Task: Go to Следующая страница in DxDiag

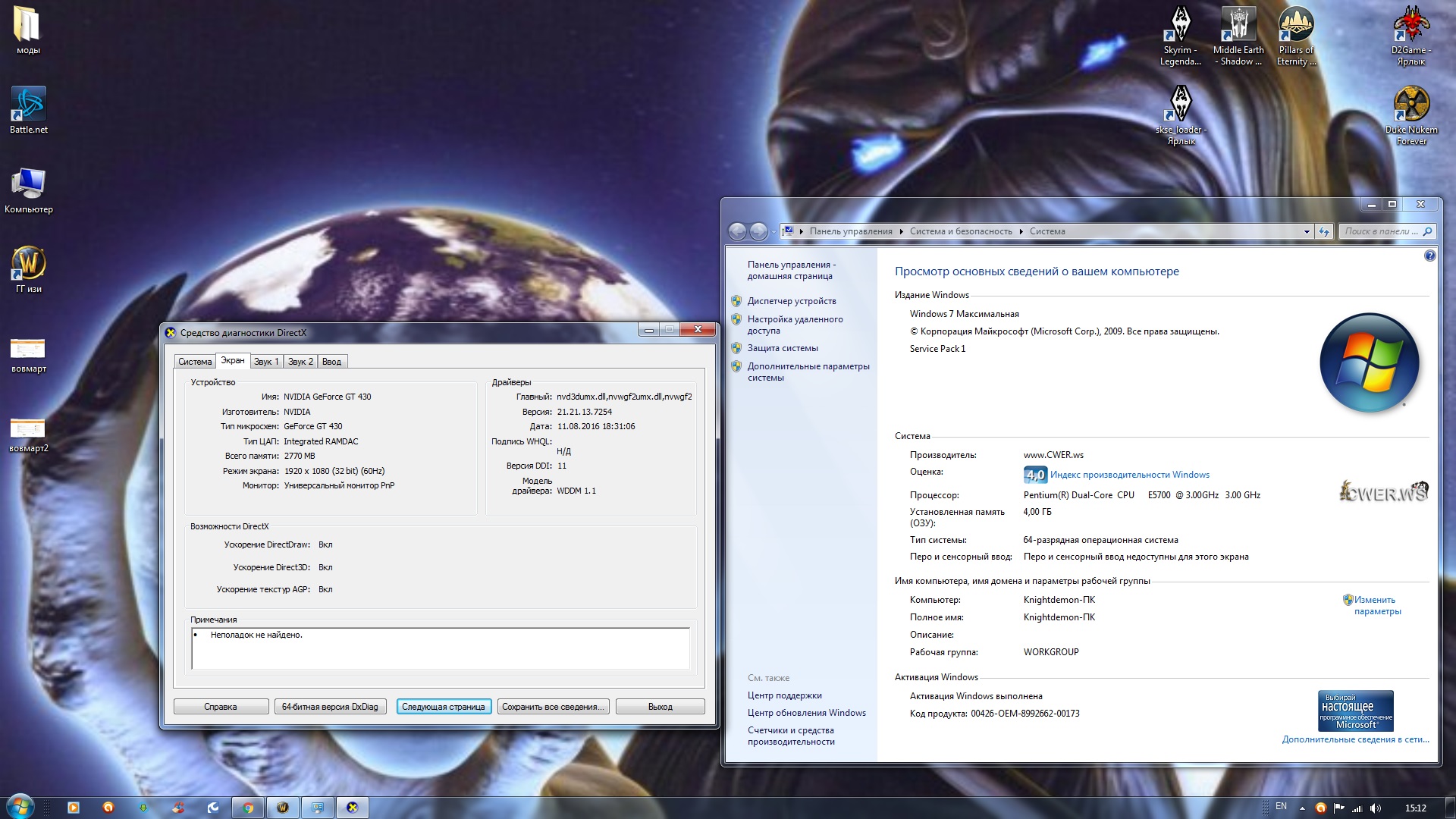Action: point(444,707)
